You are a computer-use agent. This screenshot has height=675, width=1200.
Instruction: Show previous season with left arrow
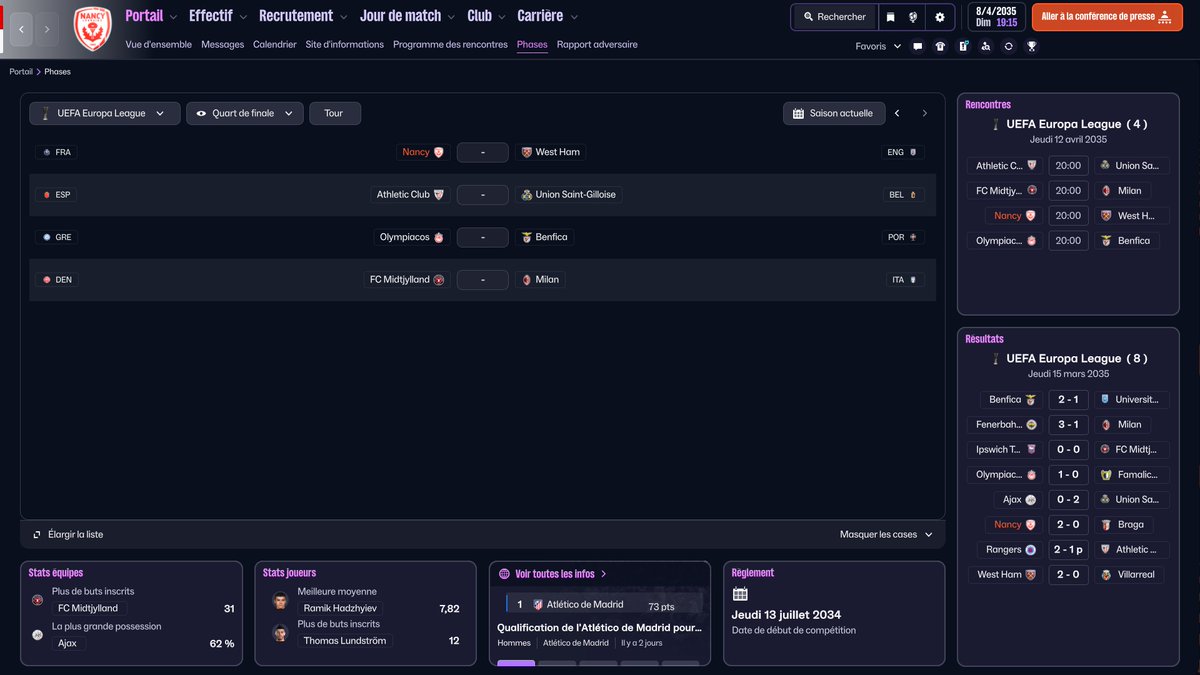(897, 113)
